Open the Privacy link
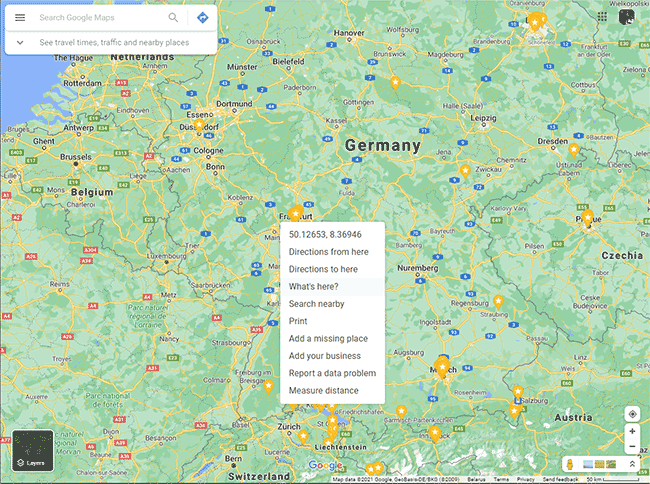The image size is (650, 484). pos(525,479)
